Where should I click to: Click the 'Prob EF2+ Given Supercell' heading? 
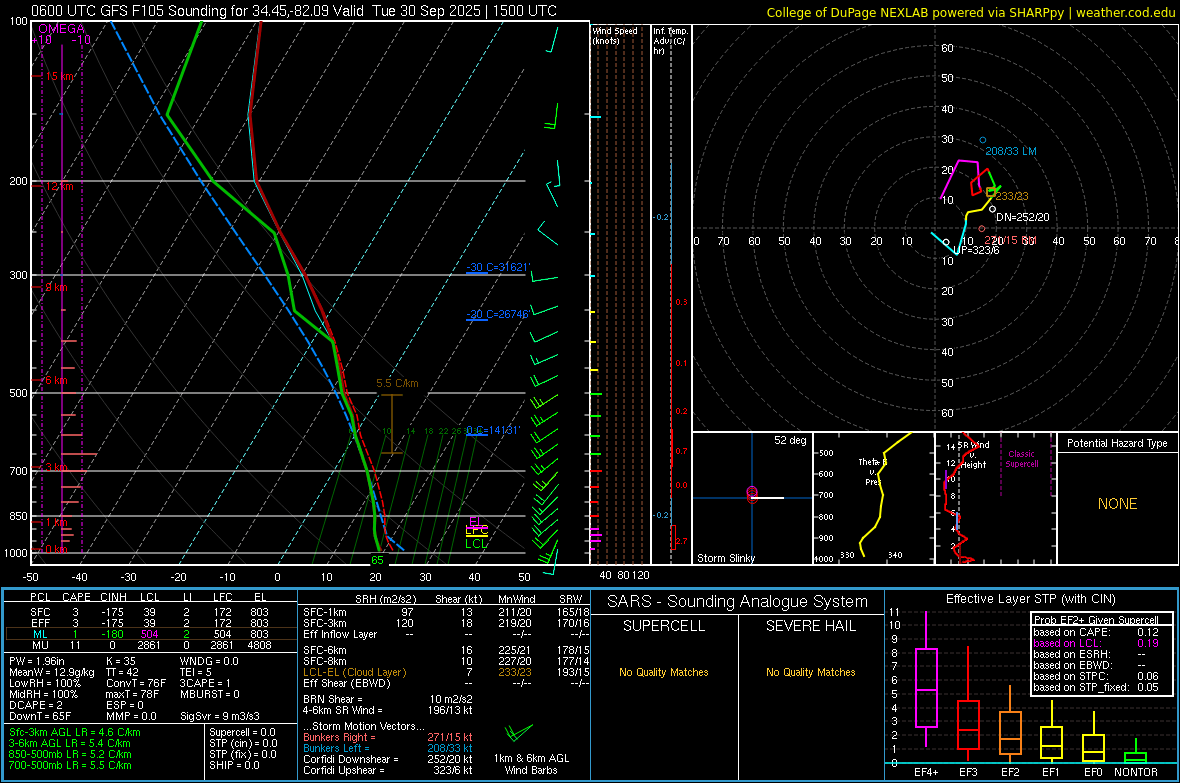(x=1096, y=620)
